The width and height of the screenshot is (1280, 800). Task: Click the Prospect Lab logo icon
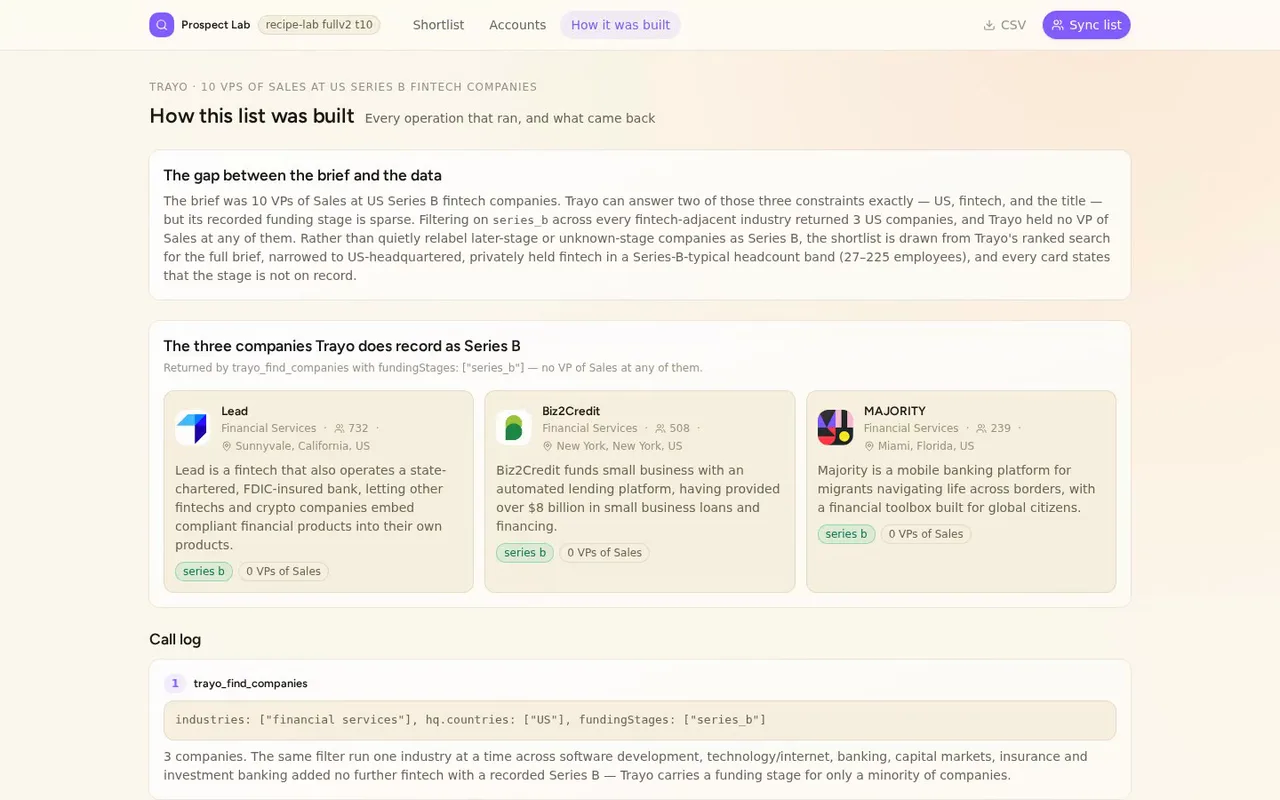[162, 25]
